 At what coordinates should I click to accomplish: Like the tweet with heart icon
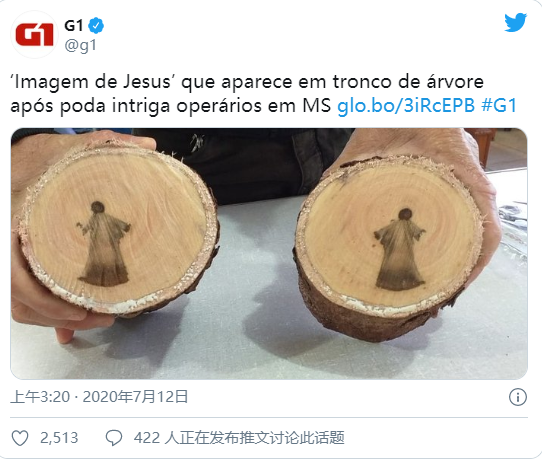[x=20, y=438]
